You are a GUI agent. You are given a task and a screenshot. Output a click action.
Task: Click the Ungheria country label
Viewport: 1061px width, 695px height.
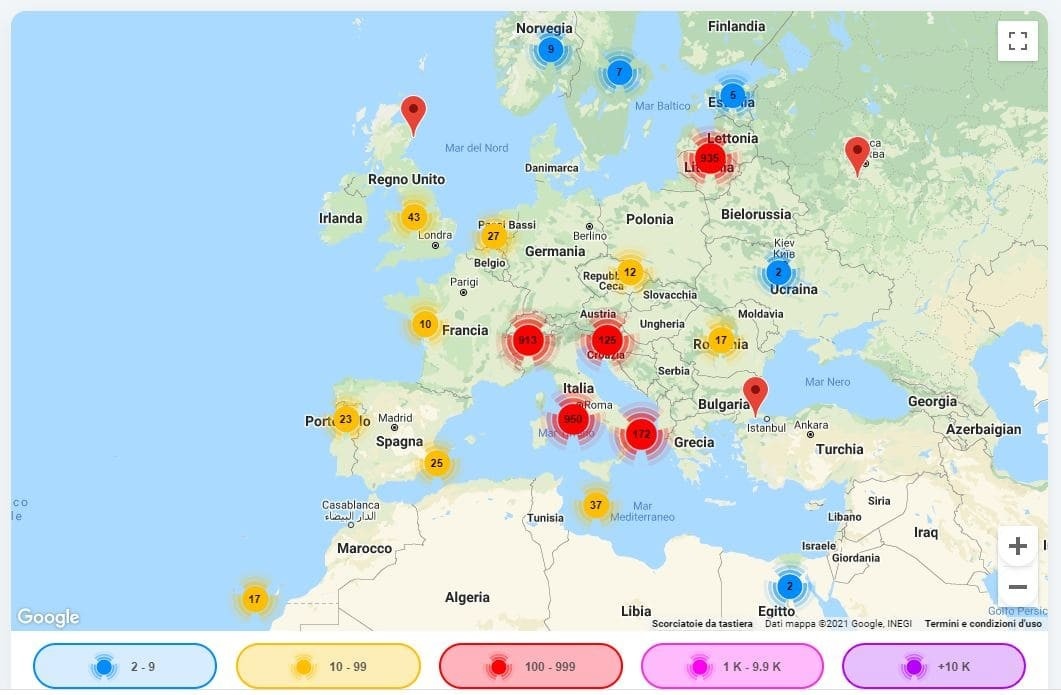pyautogui.click(x=662, y=324)
